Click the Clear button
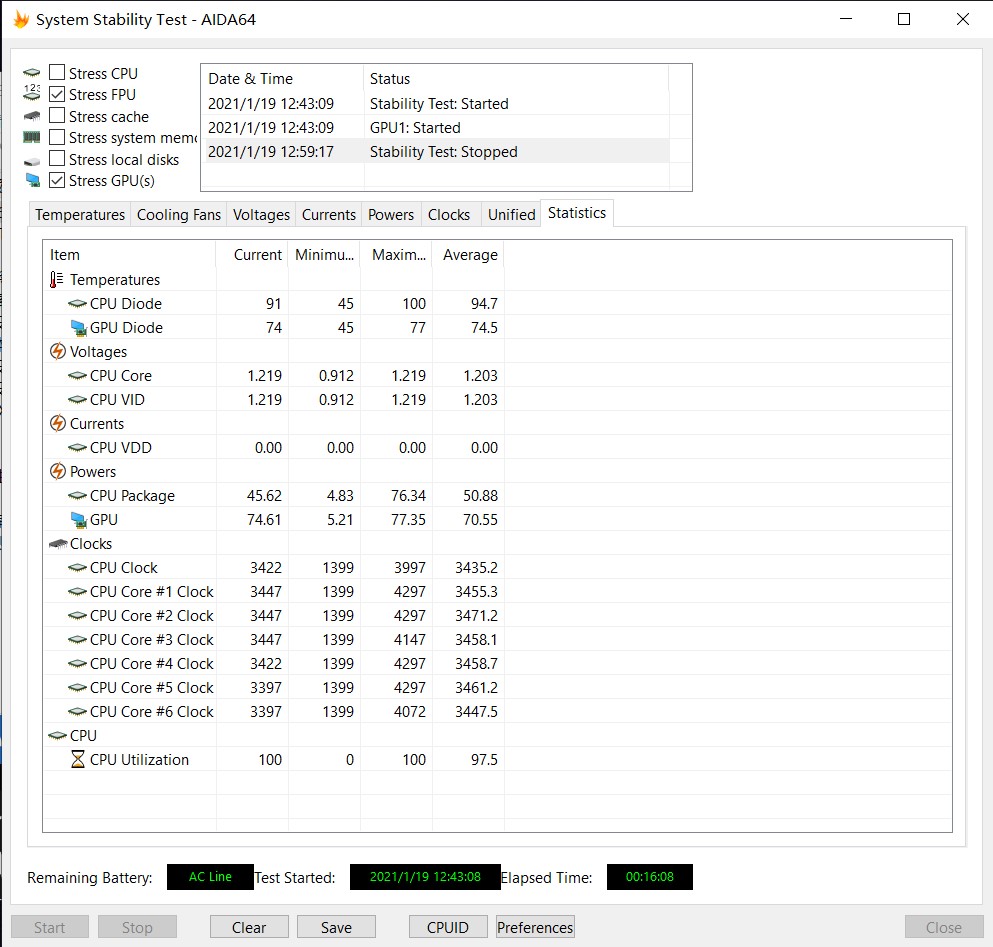993x947 pixels. pos(249,927)
